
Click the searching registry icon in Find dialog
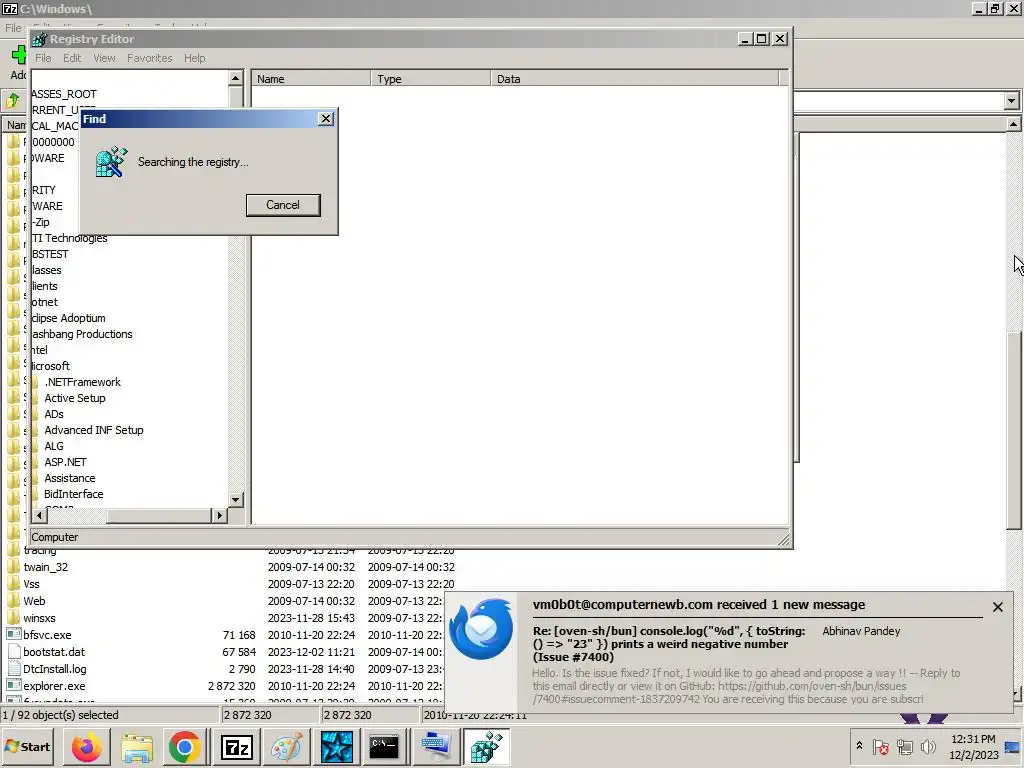(x=111, y=162)
